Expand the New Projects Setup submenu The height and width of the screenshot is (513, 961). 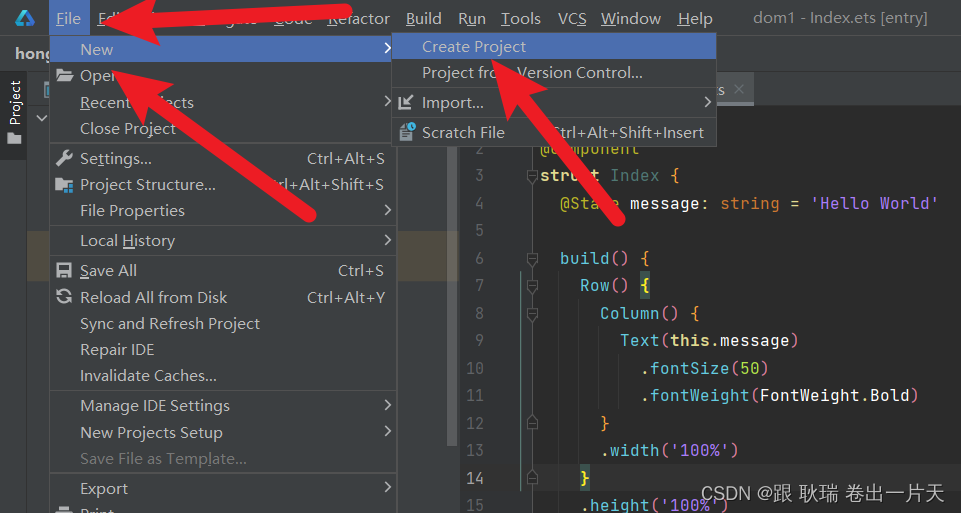pyautogui.click(x=387, y=431)
